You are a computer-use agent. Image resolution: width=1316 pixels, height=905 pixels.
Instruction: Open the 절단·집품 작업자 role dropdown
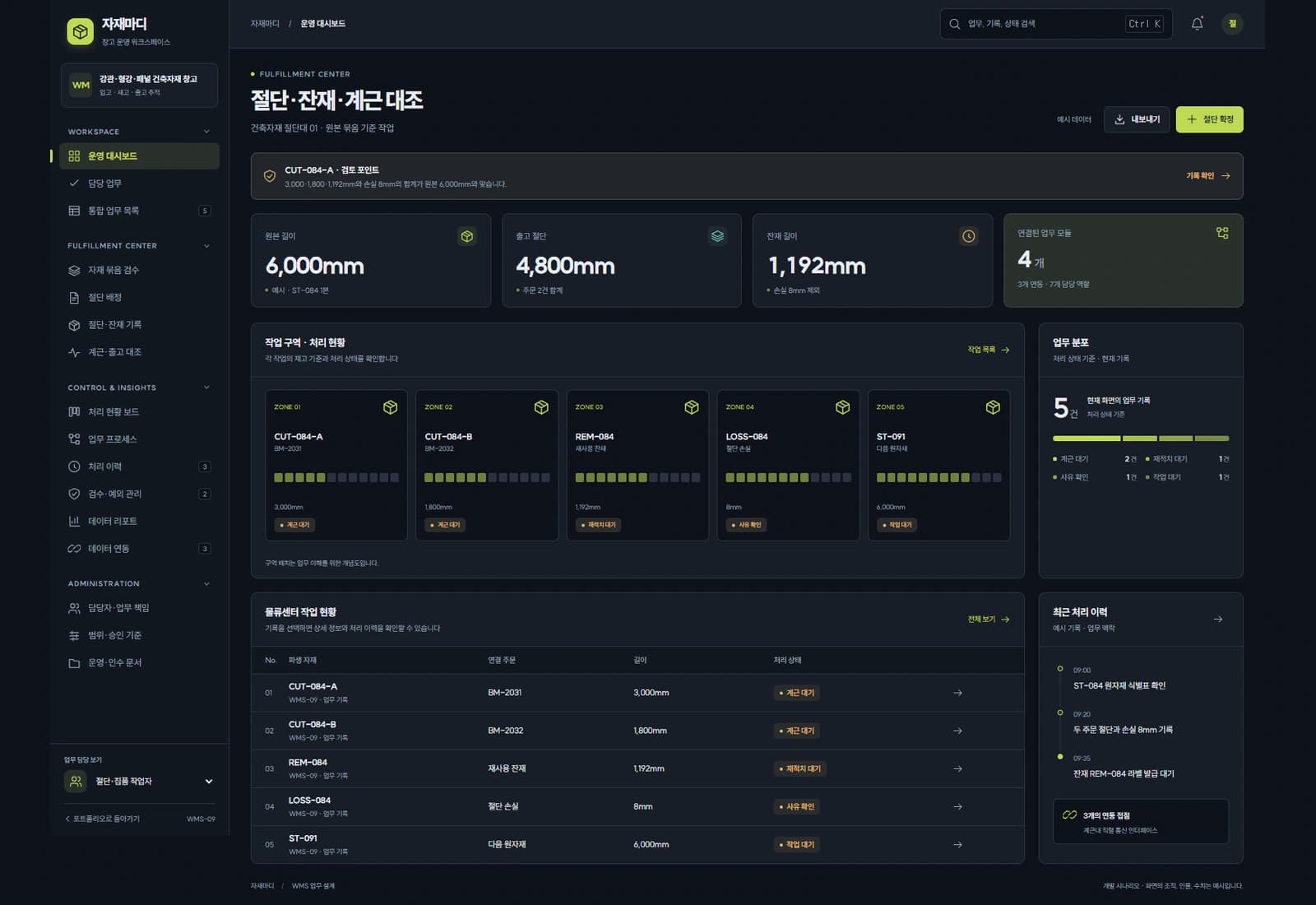pos(139,782)
